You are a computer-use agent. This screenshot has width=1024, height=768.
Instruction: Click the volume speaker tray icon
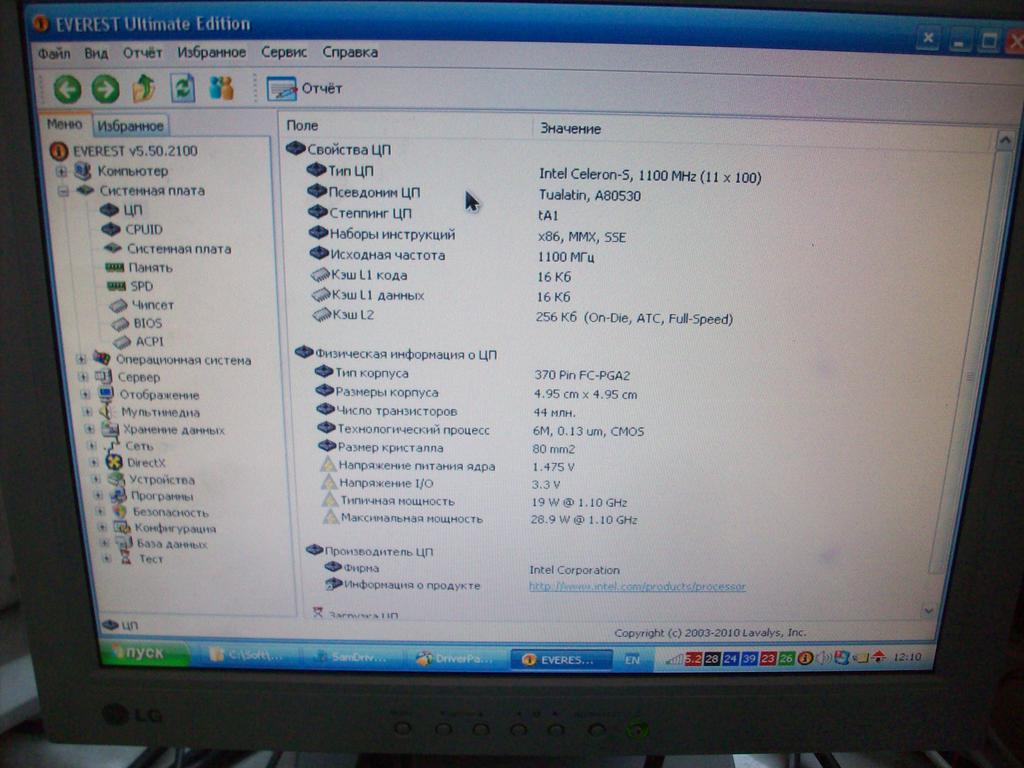point(823,658)
